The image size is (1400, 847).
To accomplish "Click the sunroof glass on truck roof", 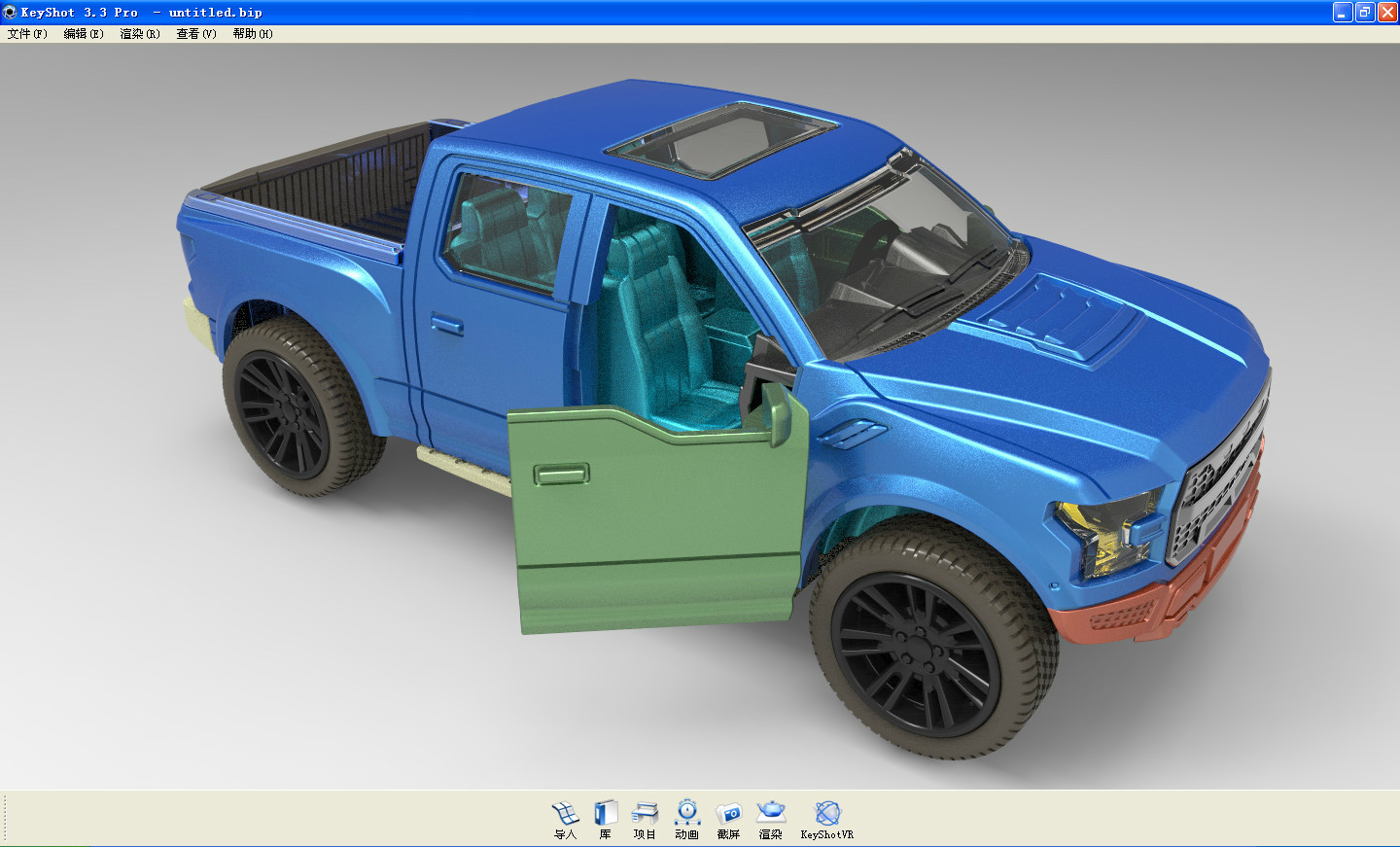I will [x=719, y=141].
